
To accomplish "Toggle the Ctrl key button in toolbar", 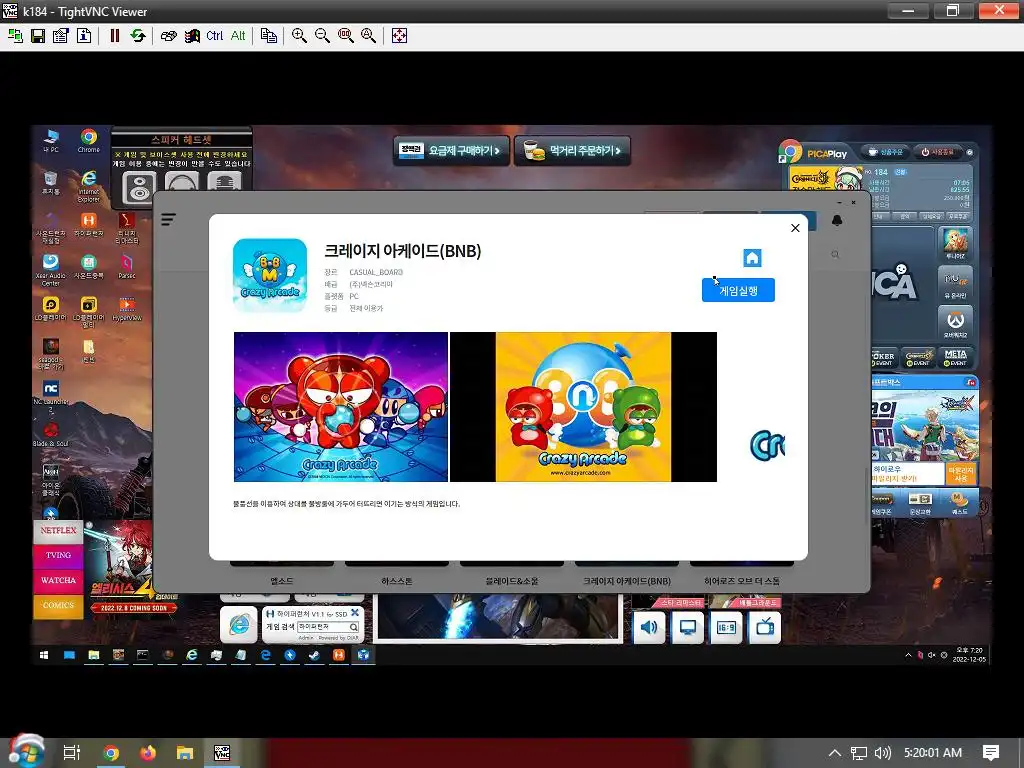I will pyautogui.click(x=214, y=36).
